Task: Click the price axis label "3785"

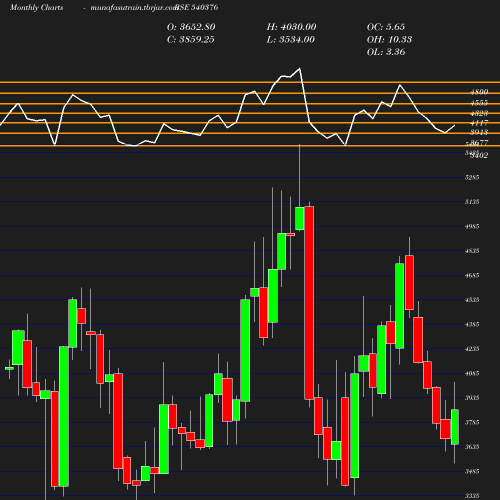Action: 472,422
